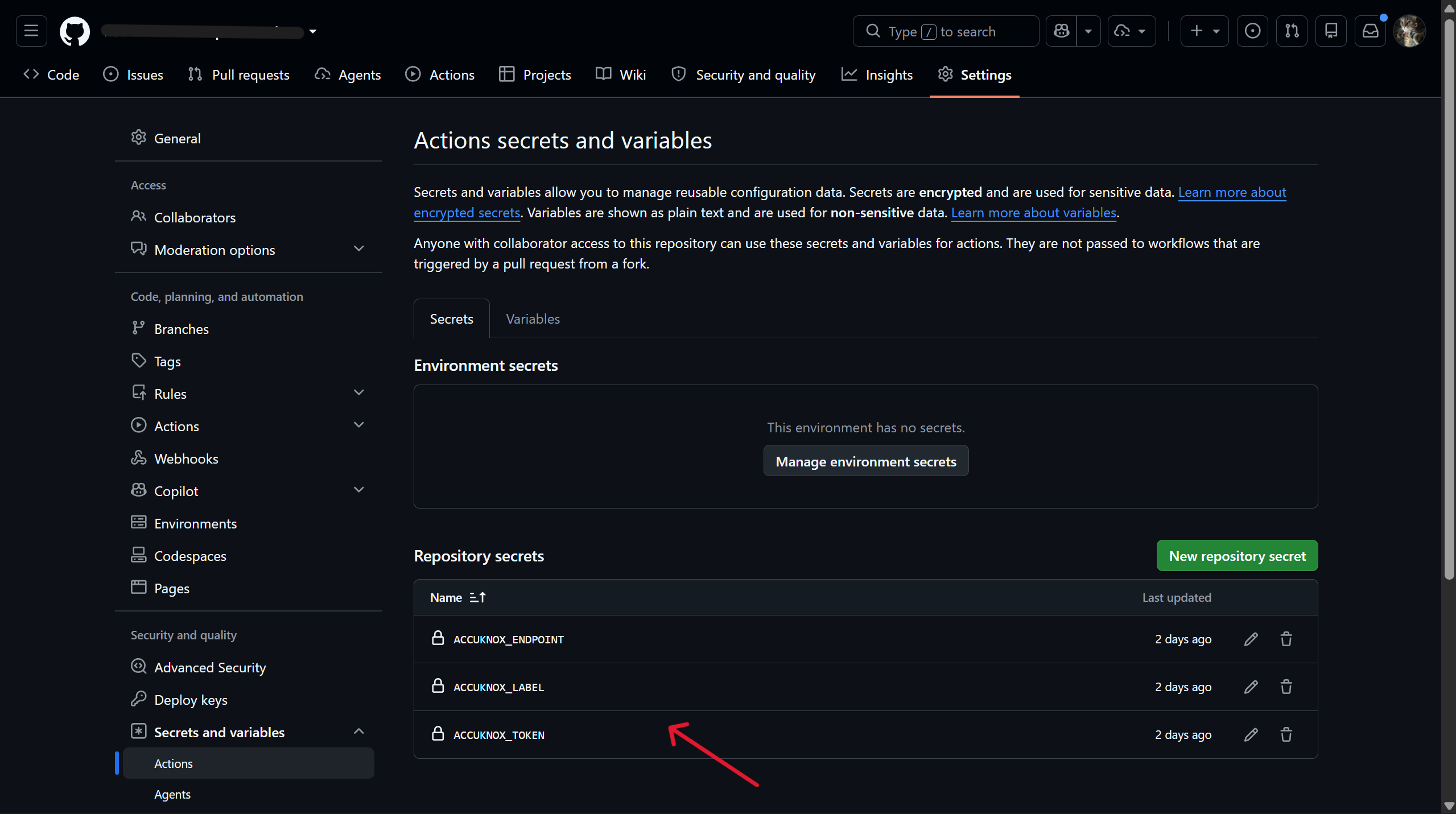Expand Actions section in sidebar
1456x814 pixels.
(358, 425)
